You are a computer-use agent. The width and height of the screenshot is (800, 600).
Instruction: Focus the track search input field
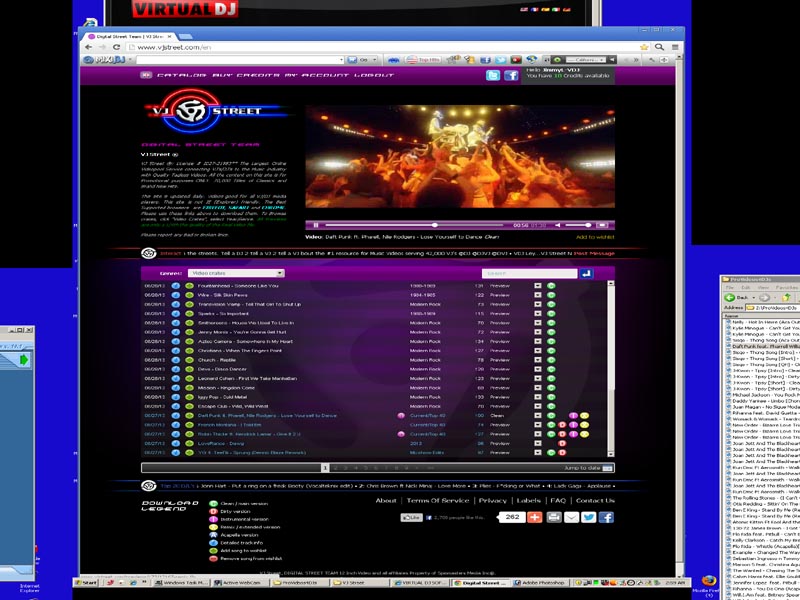coord(529,273)
